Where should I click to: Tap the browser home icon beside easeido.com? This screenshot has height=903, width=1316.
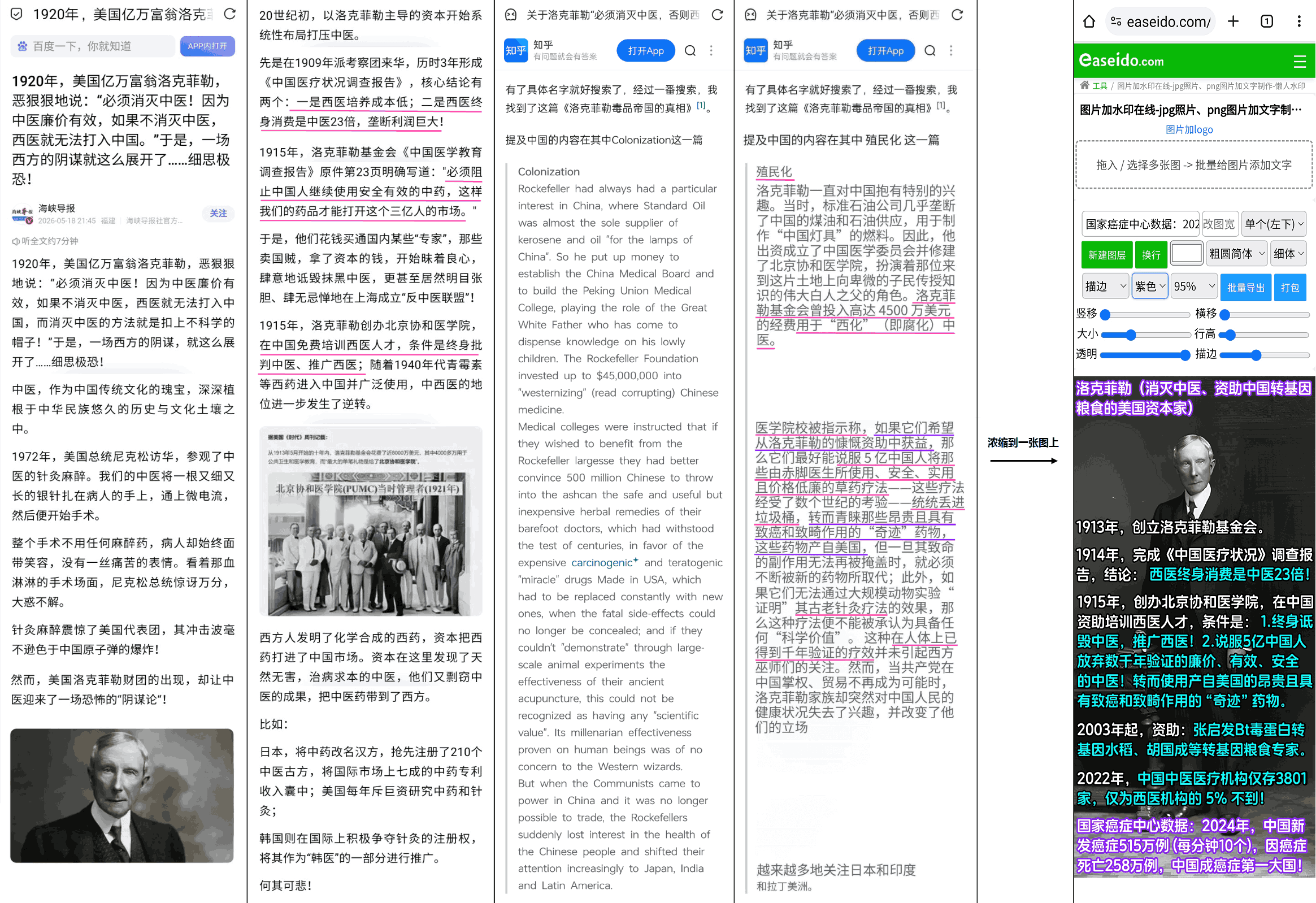pos(1089,21)
